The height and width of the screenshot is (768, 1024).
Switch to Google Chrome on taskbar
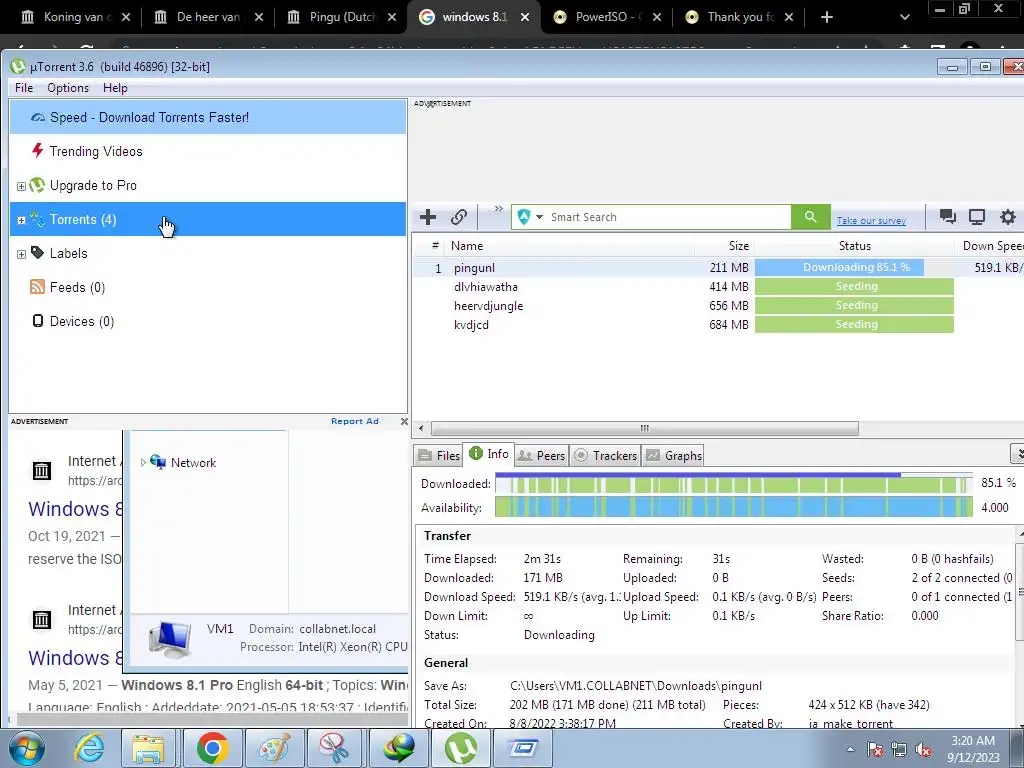tap(212, 748)
